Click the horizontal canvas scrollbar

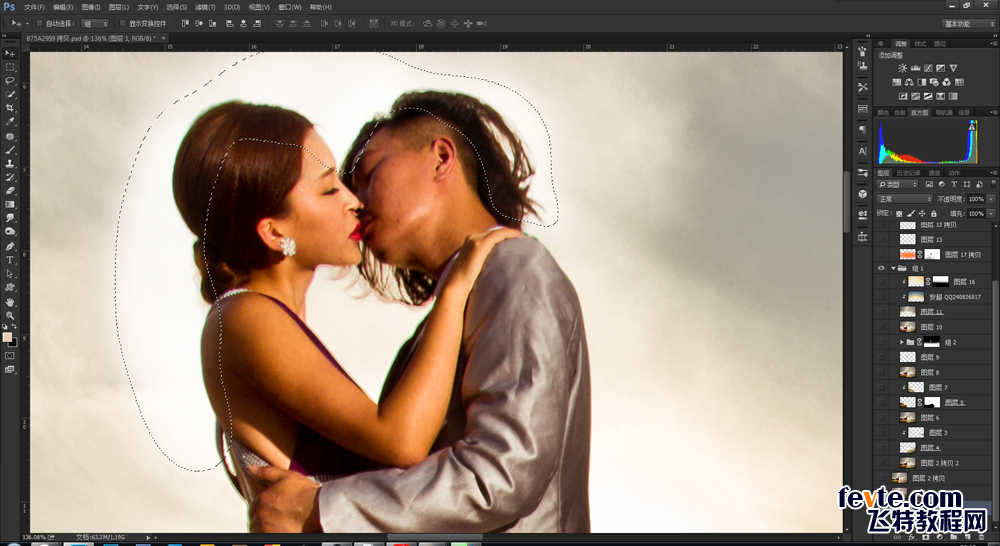point(434,537)
